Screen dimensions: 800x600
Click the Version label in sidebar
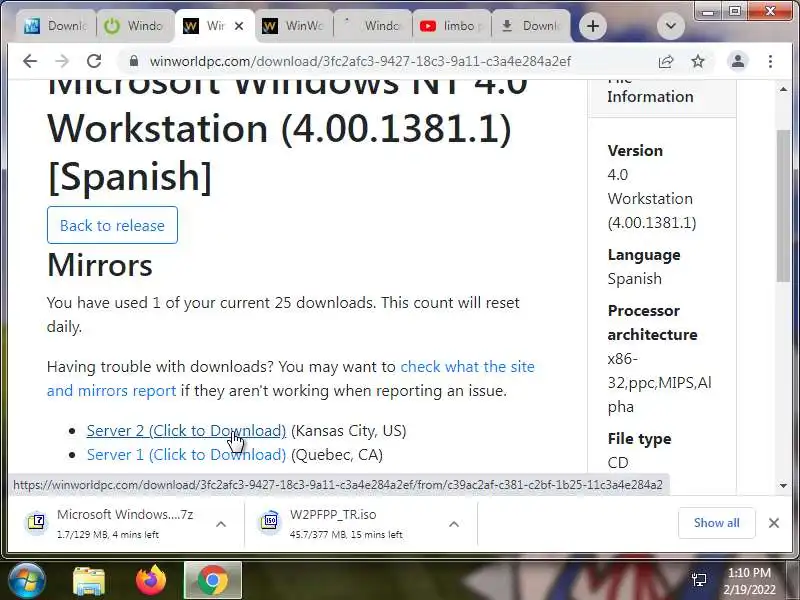tap(635, 151)
